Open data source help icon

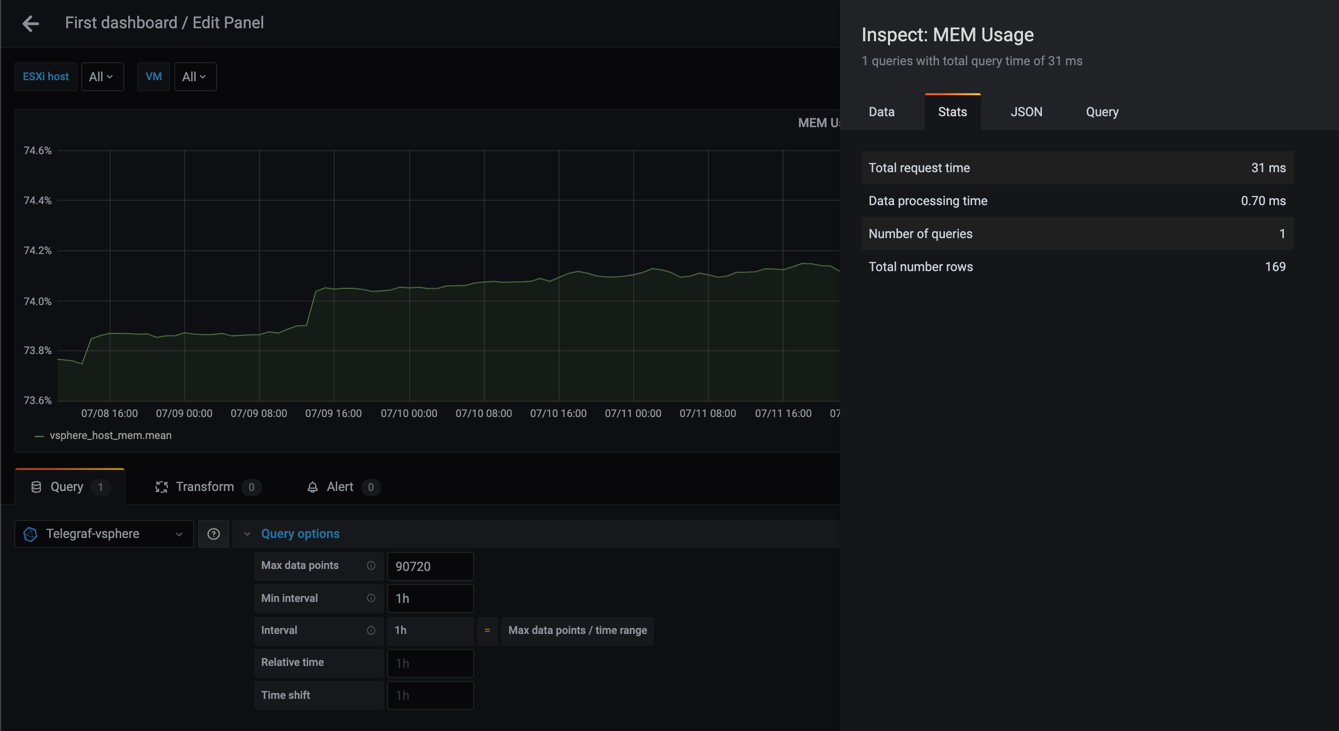214,534
